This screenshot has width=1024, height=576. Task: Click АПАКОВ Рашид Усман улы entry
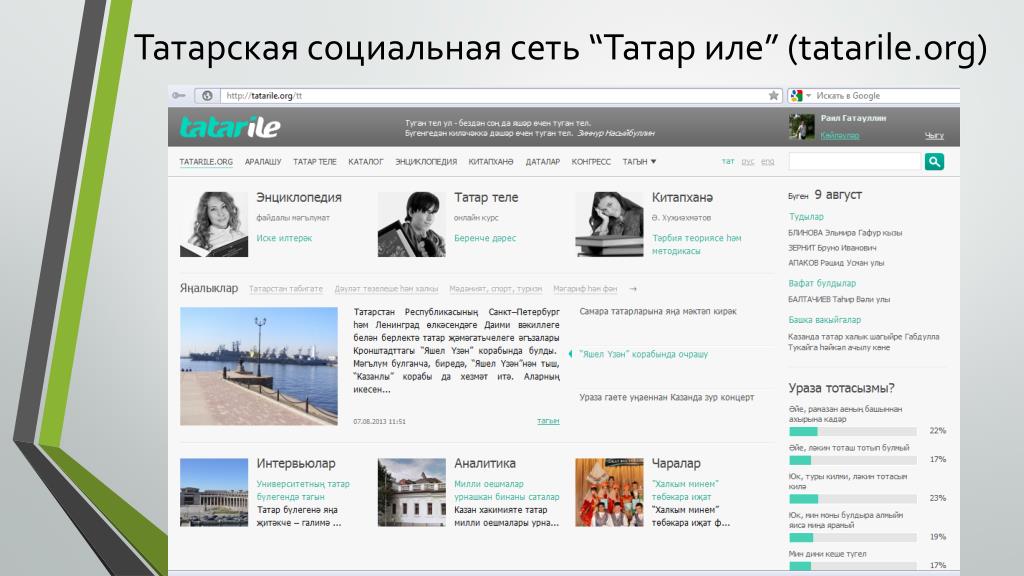[x=836, y=263]
